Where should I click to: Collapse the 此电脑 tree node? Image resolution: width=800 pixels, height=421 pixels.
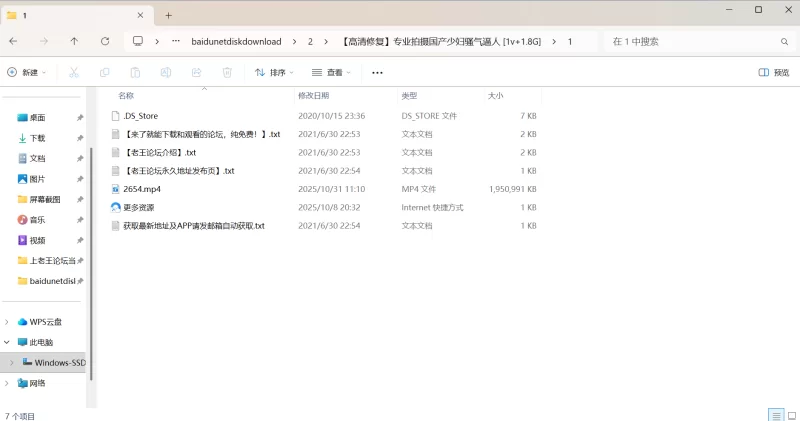[8, 342]
